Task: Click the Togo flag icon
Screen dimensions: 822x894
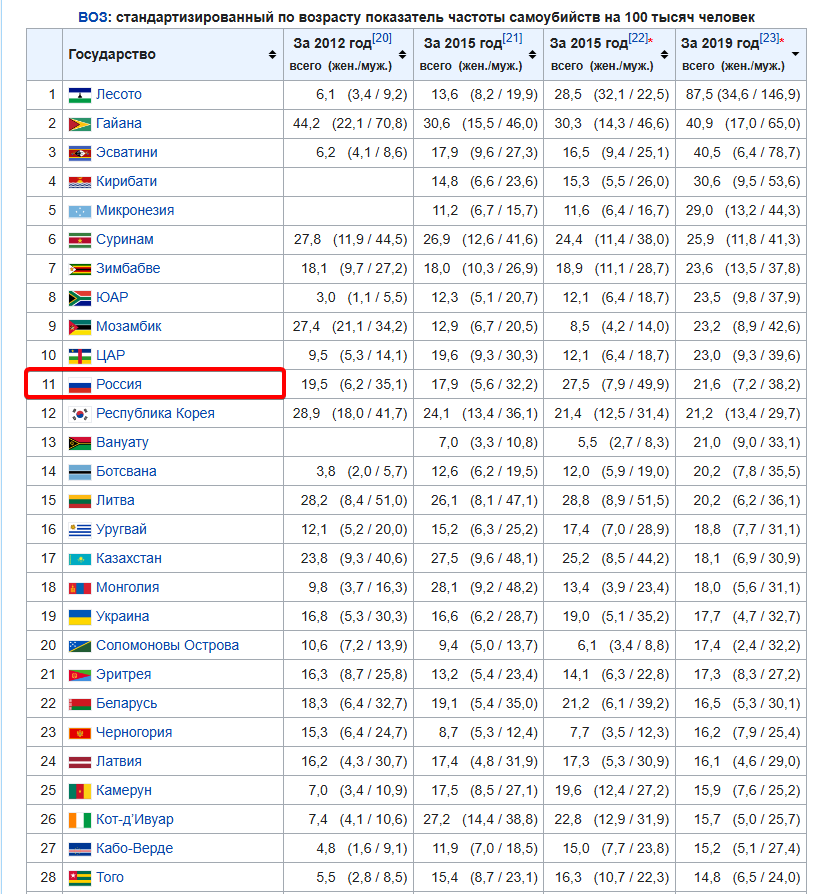Action: click(79, 878)
